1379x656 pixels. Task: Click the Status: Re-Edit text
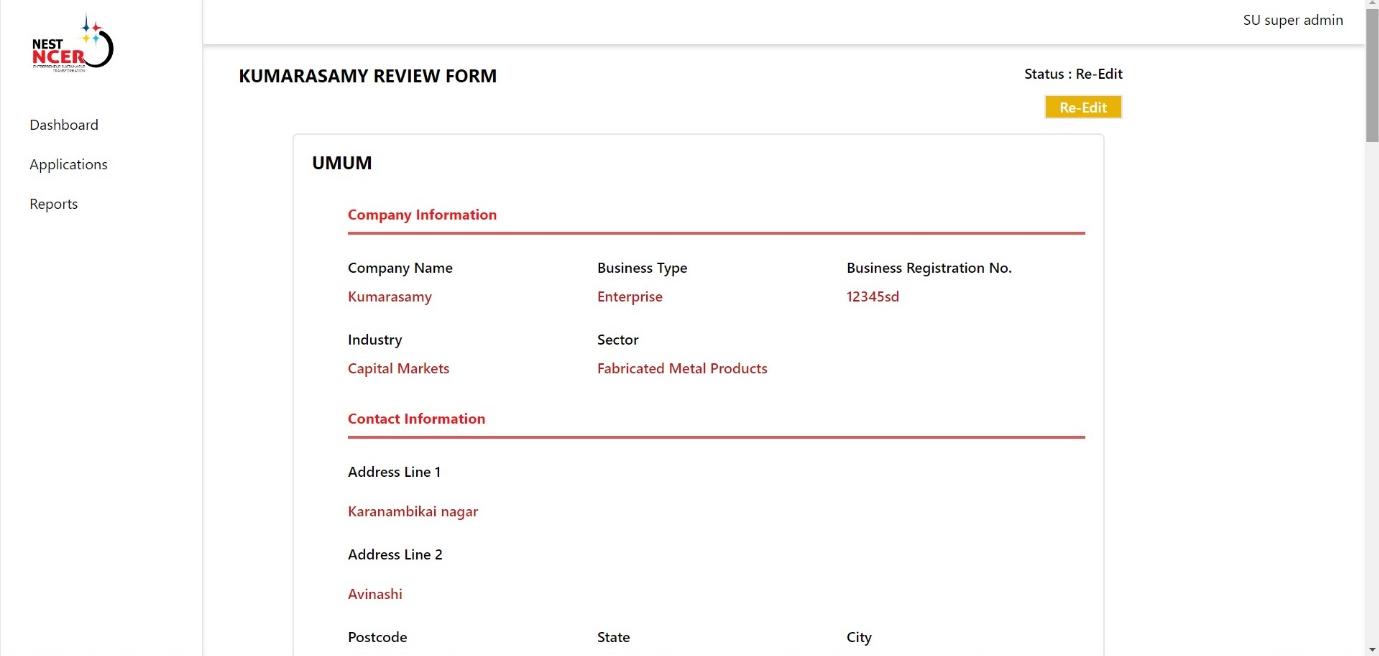coord(1073,74)
